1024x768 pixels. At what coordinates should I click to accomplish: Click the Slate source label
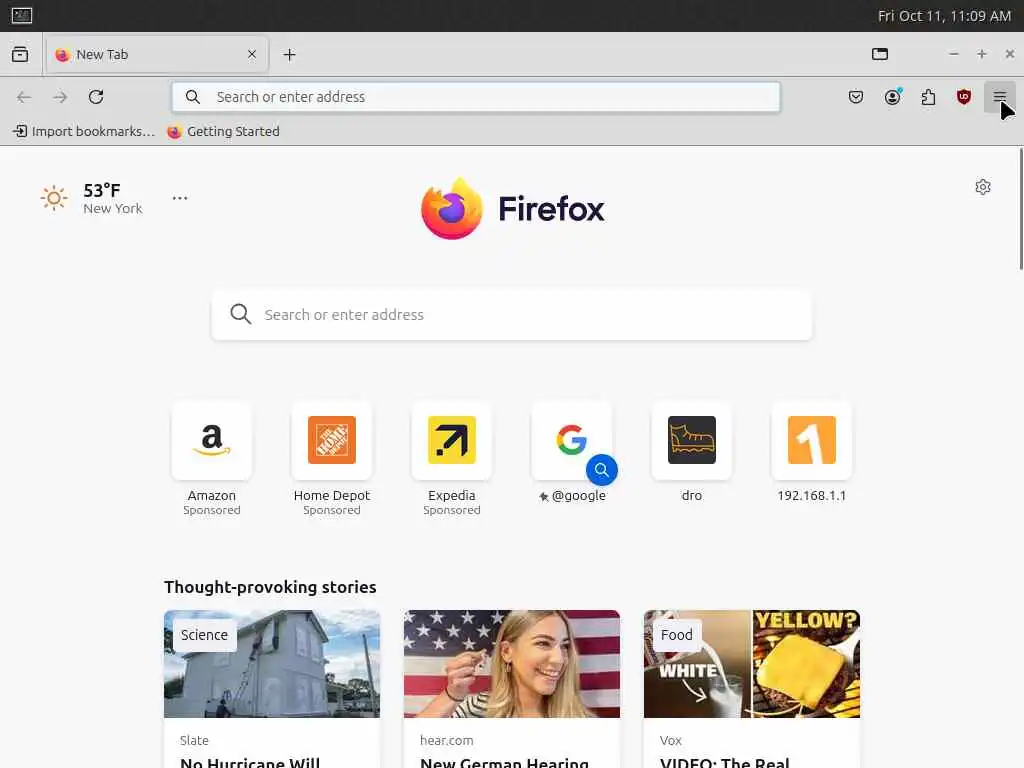pos(194,741)
